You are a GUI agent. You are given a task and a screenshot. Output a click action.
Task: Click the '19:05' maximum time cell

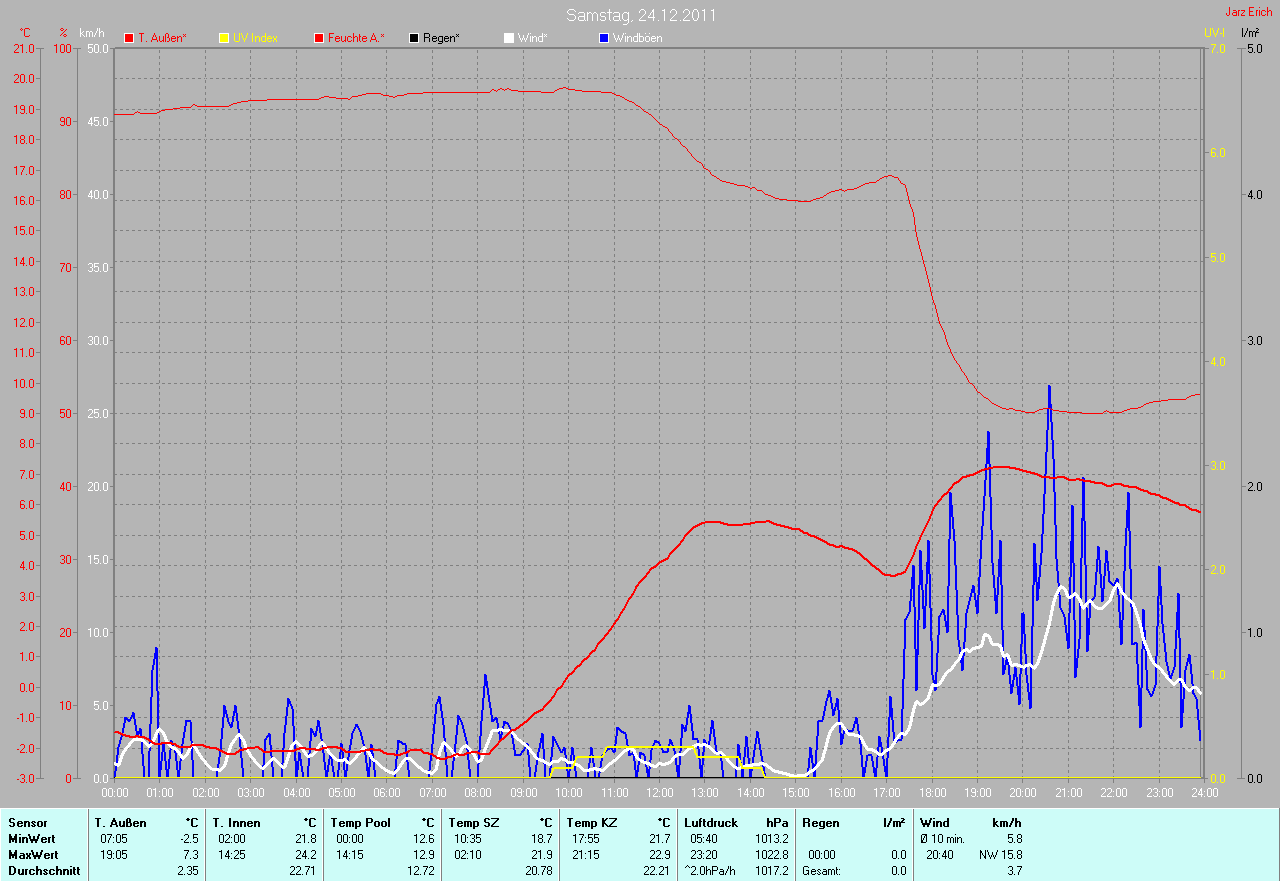tap(112, 855)
